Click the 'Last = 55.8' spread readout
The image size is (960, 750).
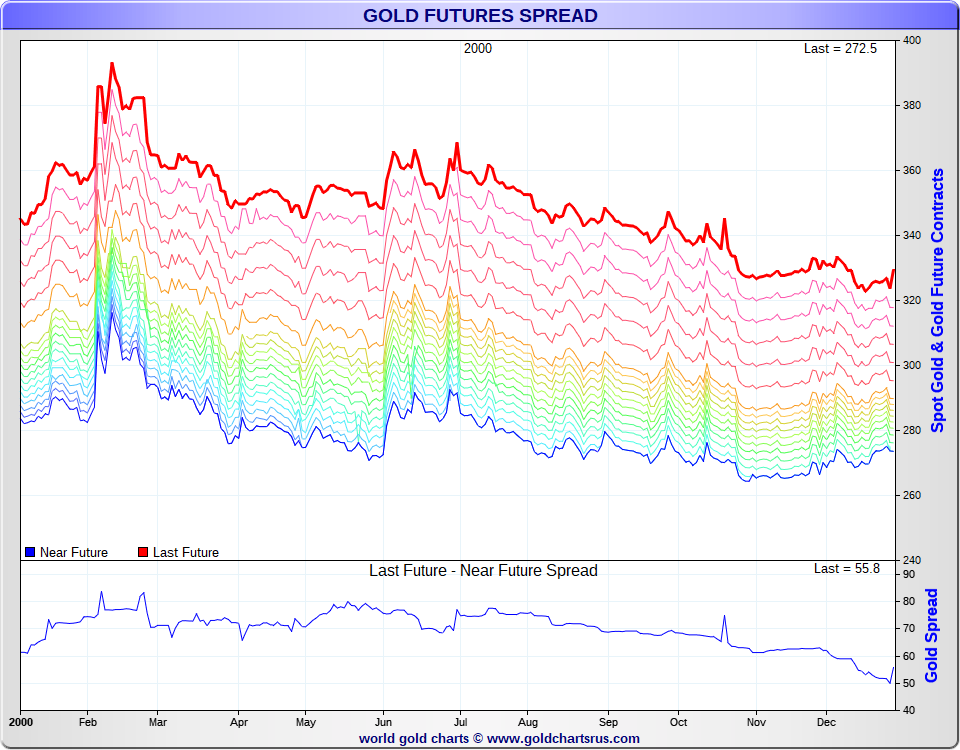(846, 568)
